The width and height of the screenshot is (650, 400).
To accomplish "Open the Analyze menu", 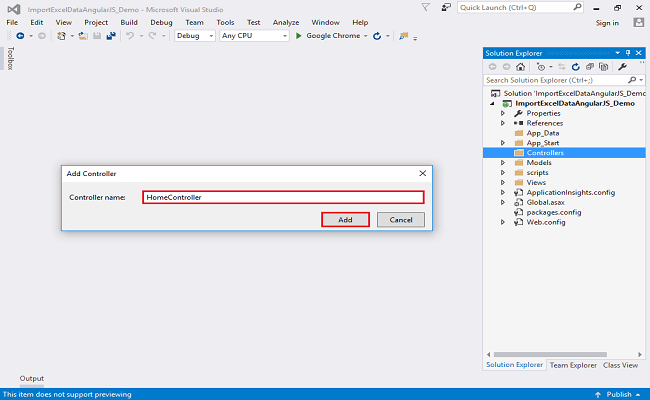I will [x=286, y=22].
